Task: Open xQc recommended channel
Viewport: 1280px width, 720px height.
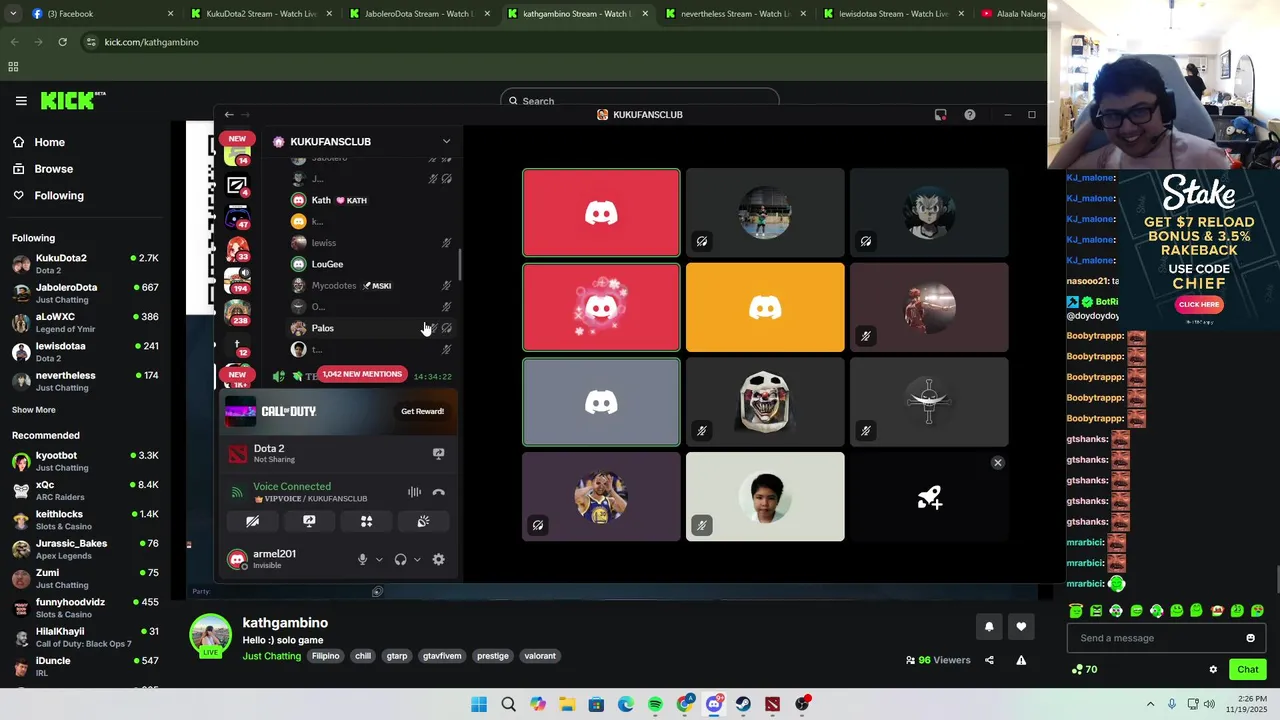Action: tap(85, 490)
